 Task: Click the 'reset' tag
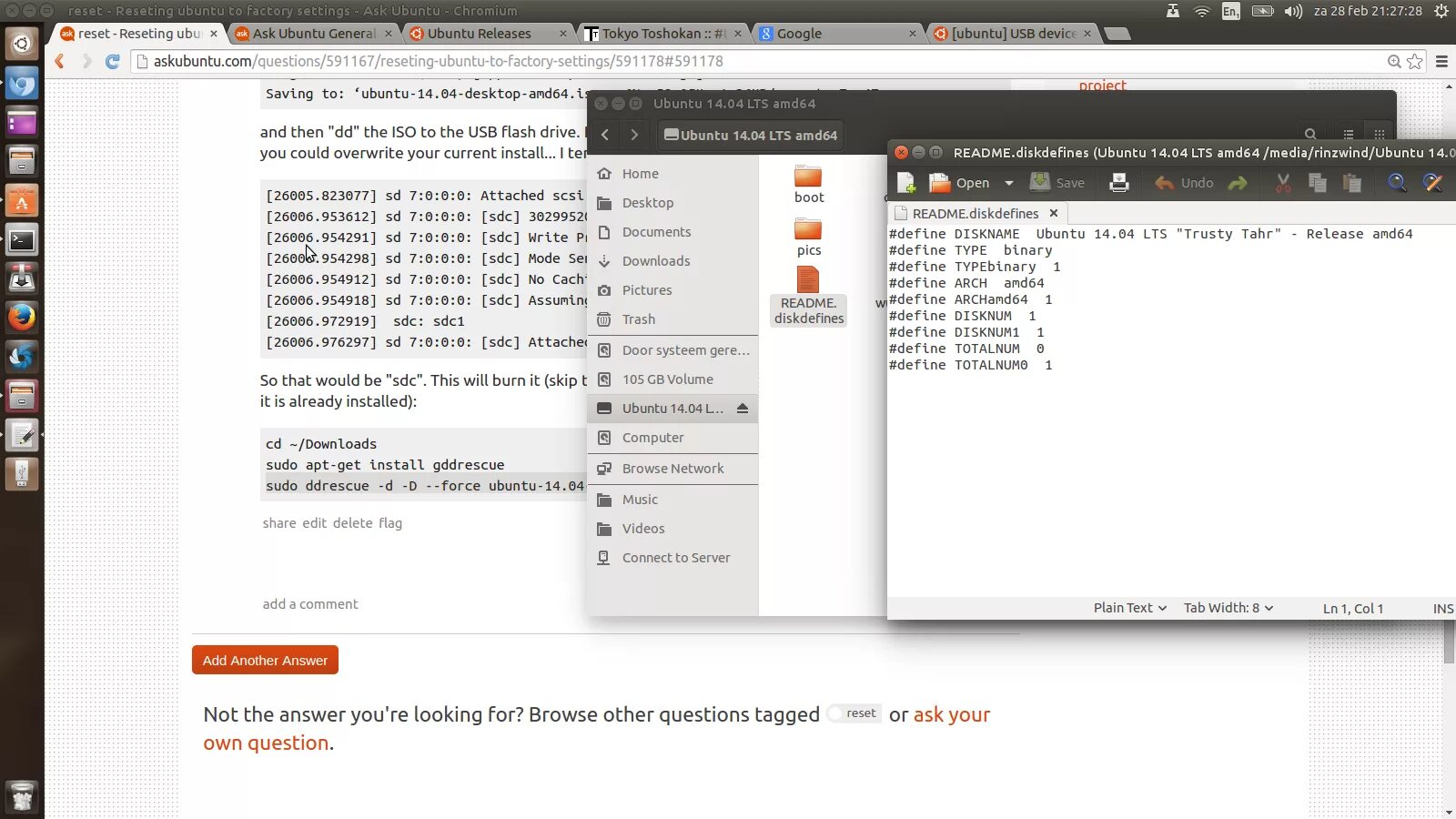[854, 713]
